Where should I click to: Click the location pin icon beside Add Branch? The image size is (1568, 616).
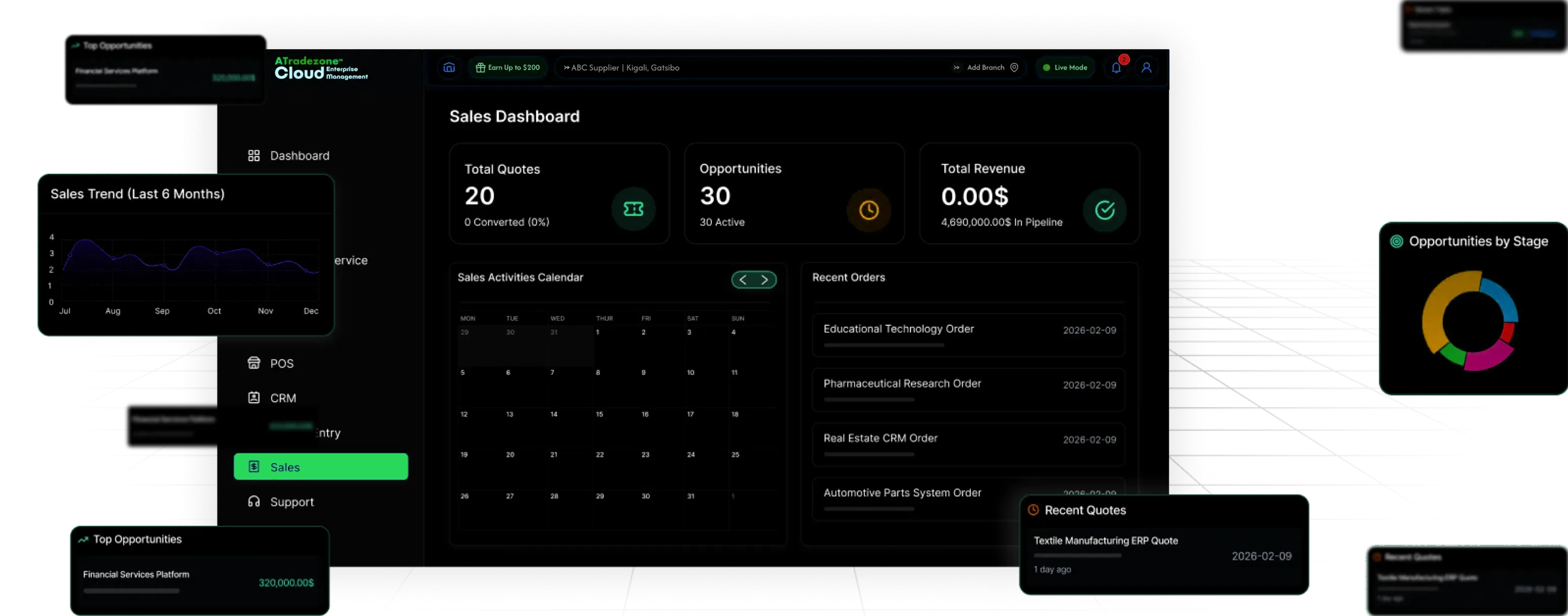[x=1014, y=67]
